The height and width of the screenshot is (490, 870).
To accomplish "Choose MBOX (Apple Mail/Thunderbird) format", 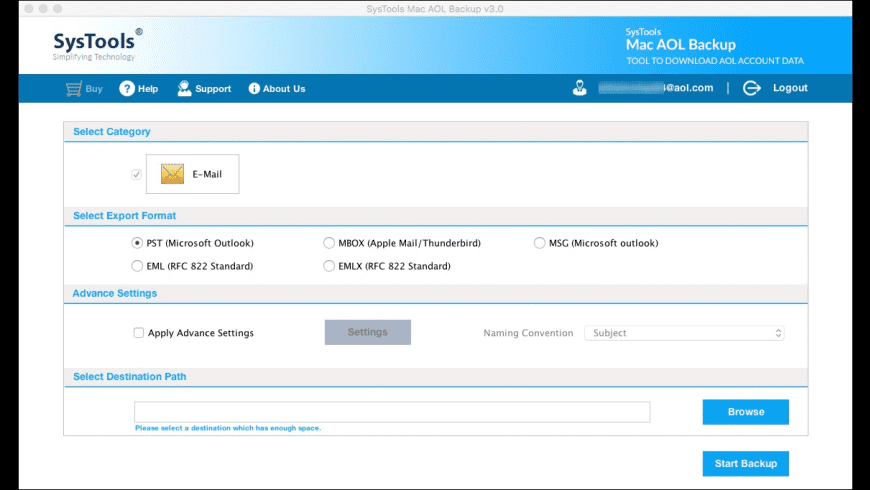I will (x=329, y=243).
